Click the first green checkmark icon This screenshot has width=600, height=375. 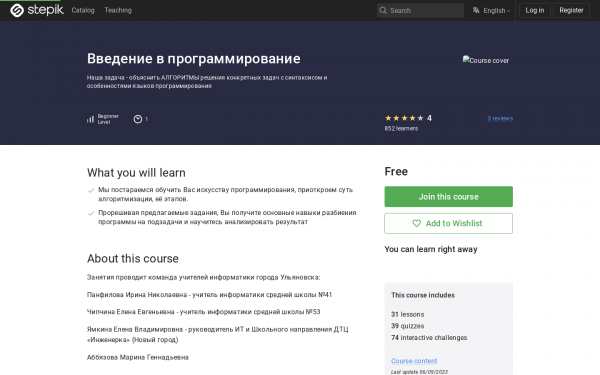[91, 190]
